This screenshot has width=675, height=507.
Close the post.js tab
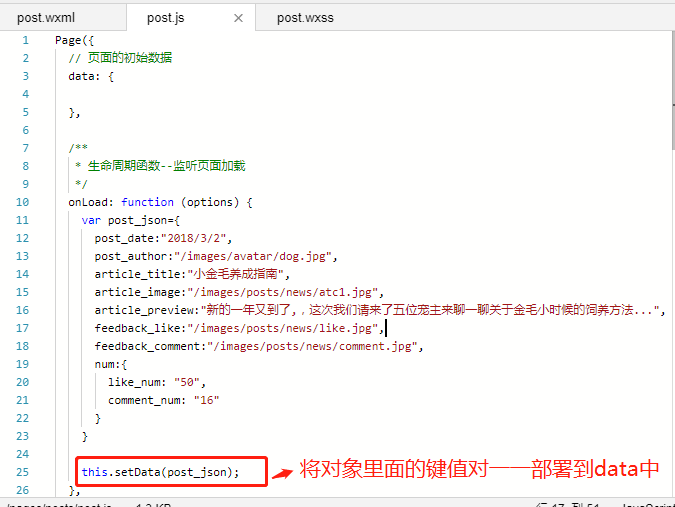(x=238, y=18)
